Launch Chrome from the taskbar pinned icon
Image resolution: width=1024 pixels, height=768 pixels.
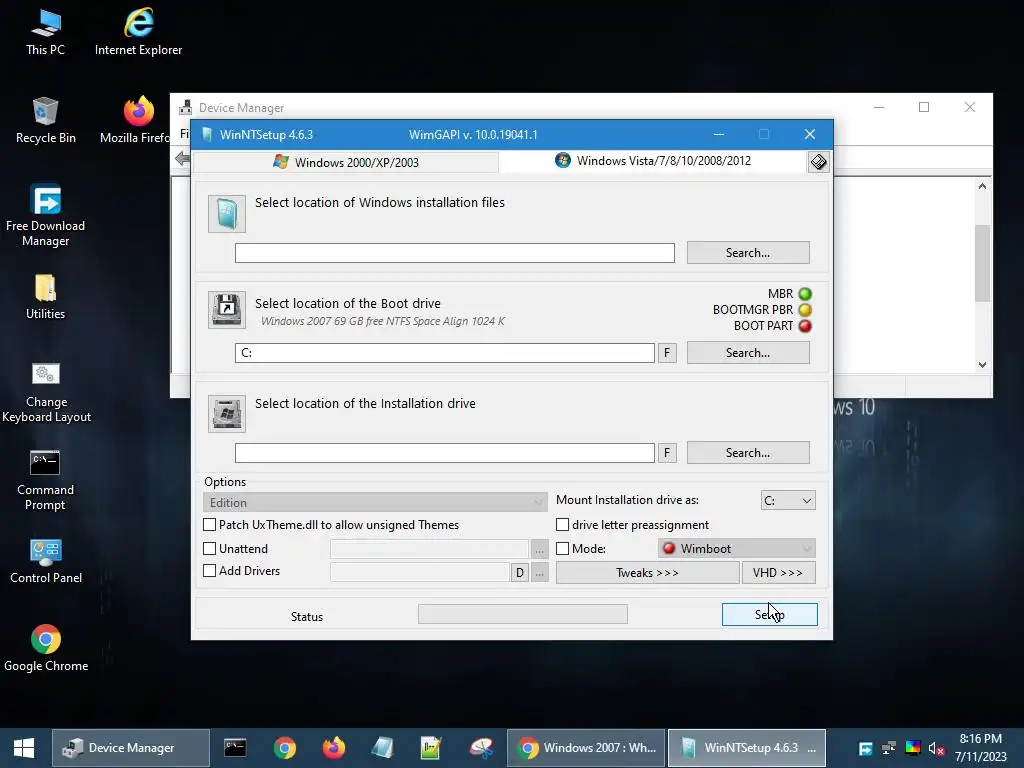pos(285,748)
